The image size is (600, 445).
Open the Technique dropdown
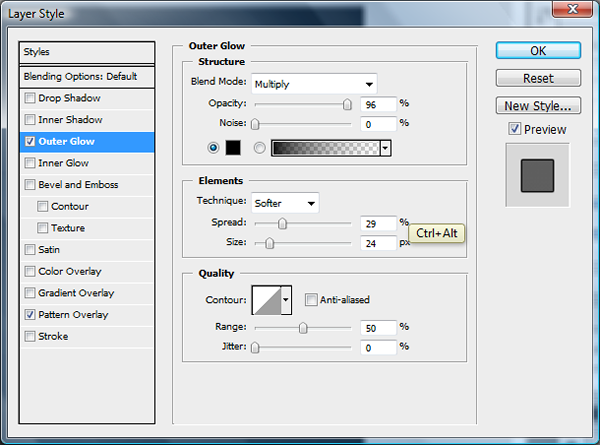[285, 203]
